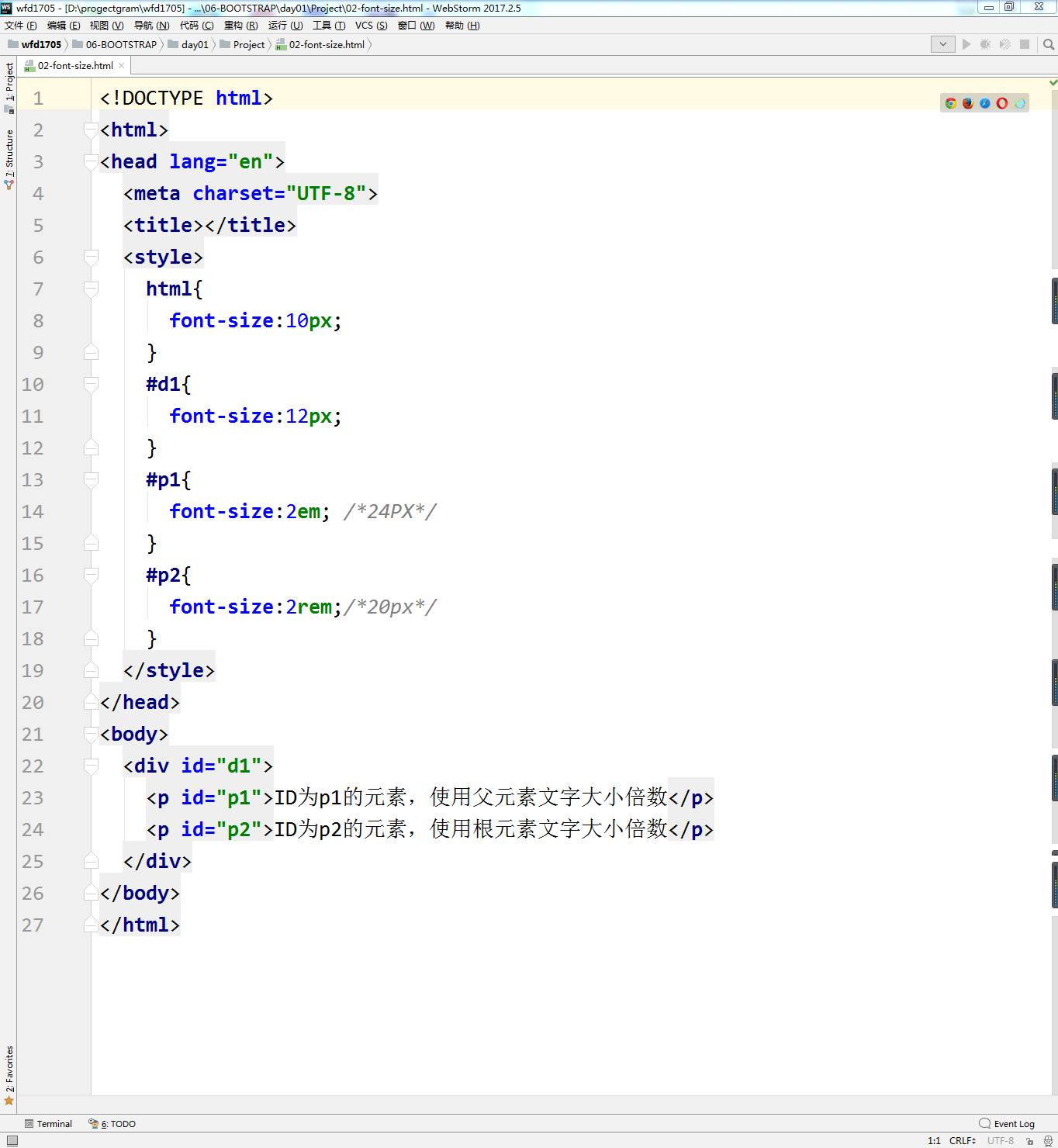The width and height of the screenshot is (1058, 1148).
Task: Click the Stop square icon
Action: tap(1025, 44)
